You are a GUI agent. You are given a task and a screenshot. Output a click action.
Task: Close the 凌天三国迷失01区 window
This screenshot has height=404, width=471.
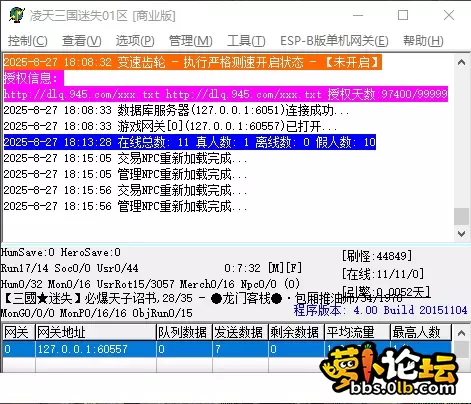point(449,15)
